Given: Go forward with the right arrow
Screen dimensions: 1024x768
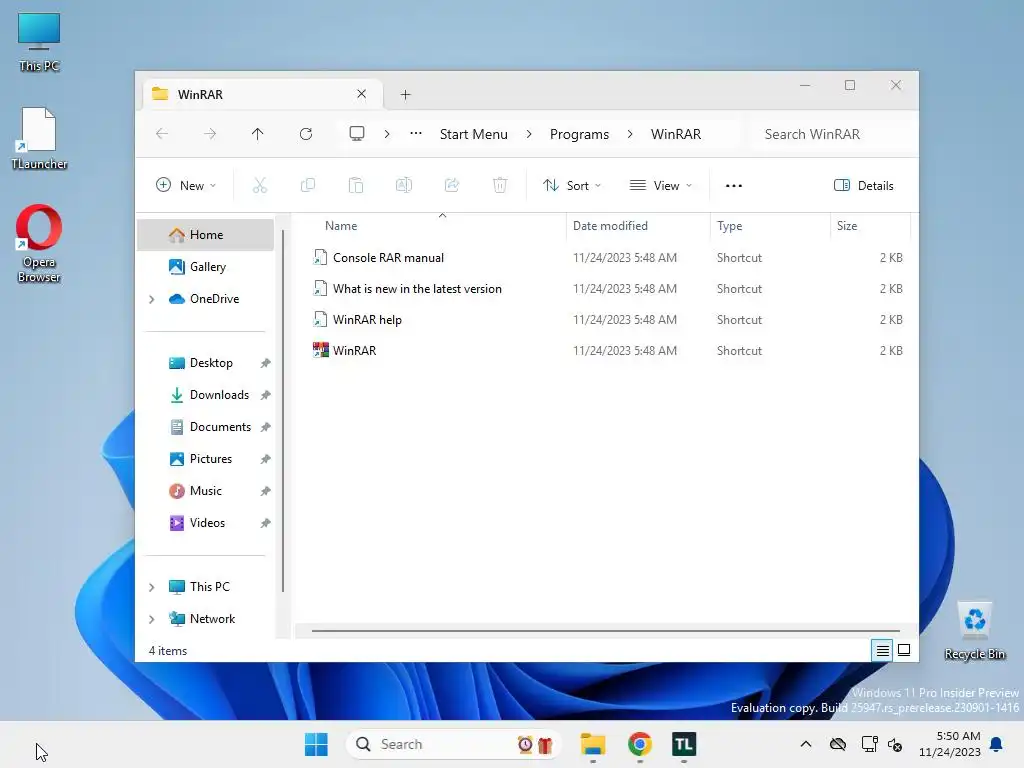Looking at the screenshot, I should pyautogui.click(x=210, y=134).
